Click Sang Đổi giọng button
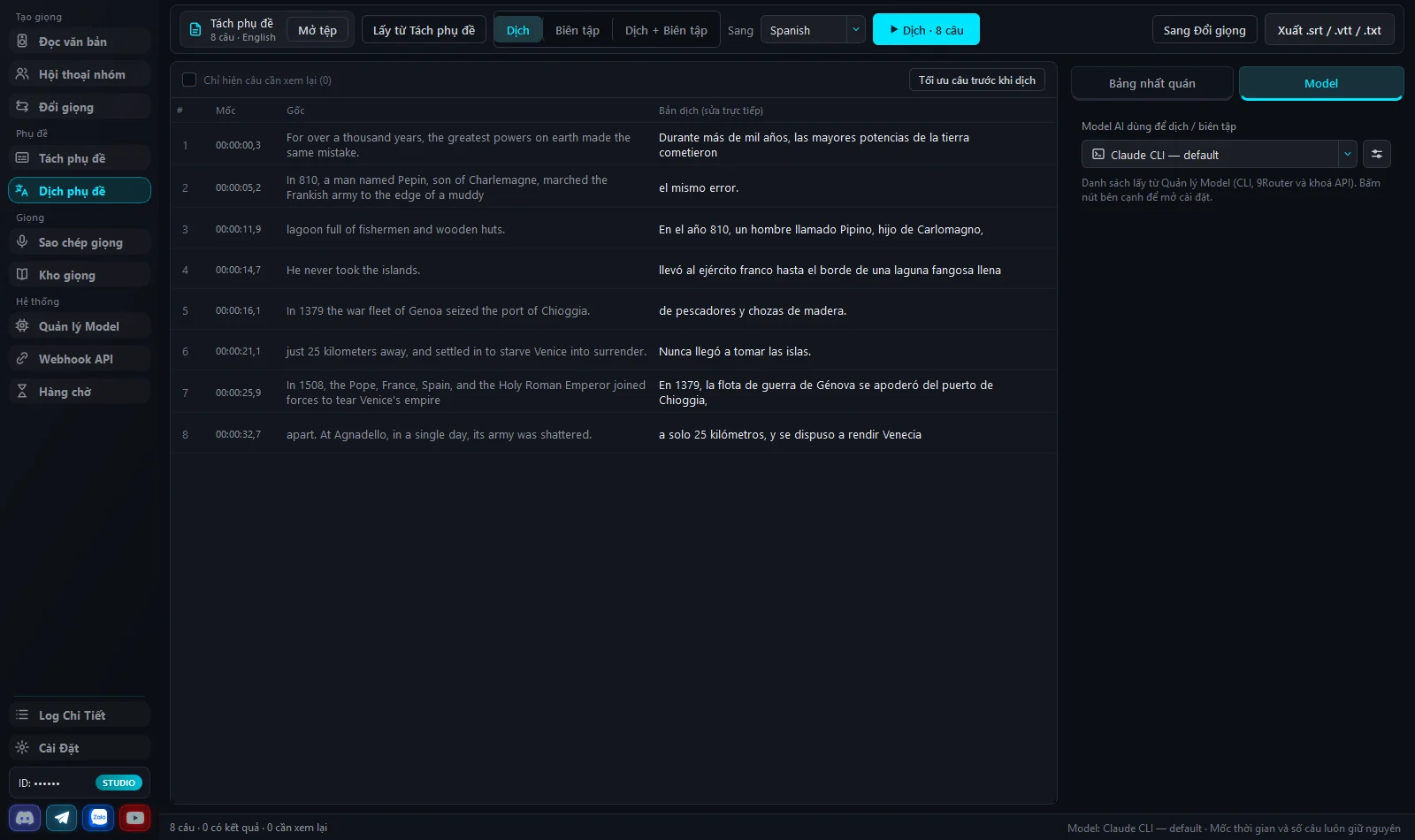The width and height of the screenshot is (1415, 840). point(1205,29)
